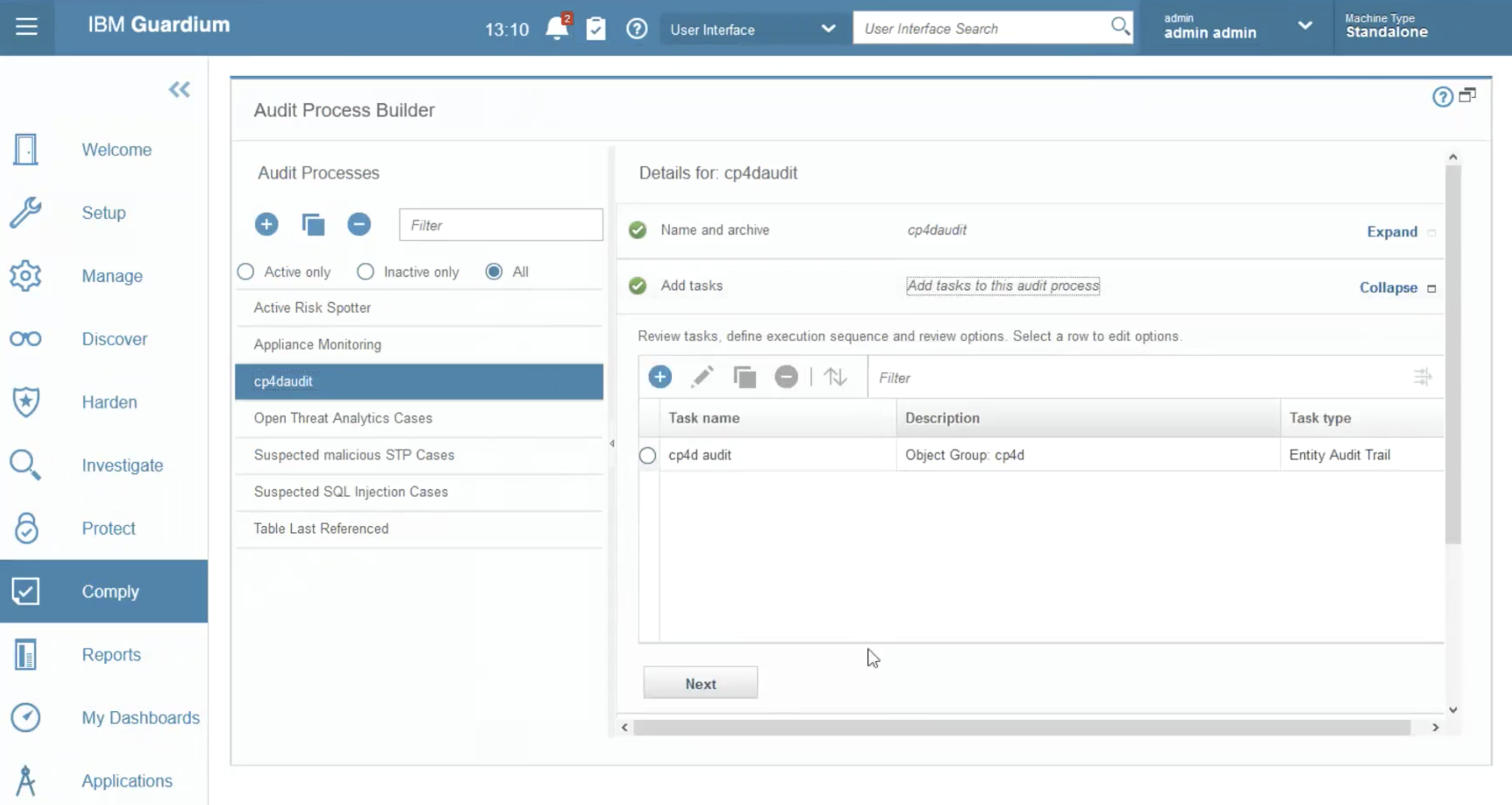Open the Discover section
The width and height of the screenshot is (1512, 805).
[114, 339]
